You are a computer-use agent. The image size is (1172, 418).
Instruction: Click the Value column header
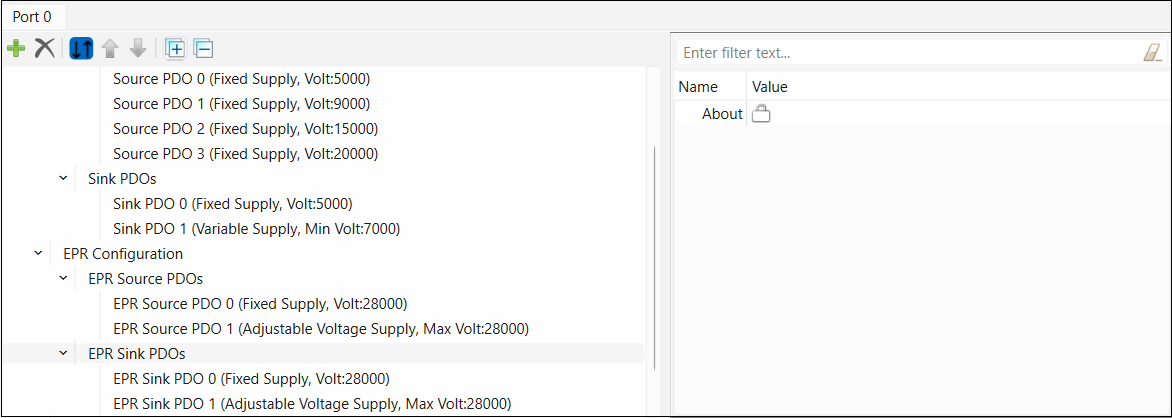coord(770,87)
